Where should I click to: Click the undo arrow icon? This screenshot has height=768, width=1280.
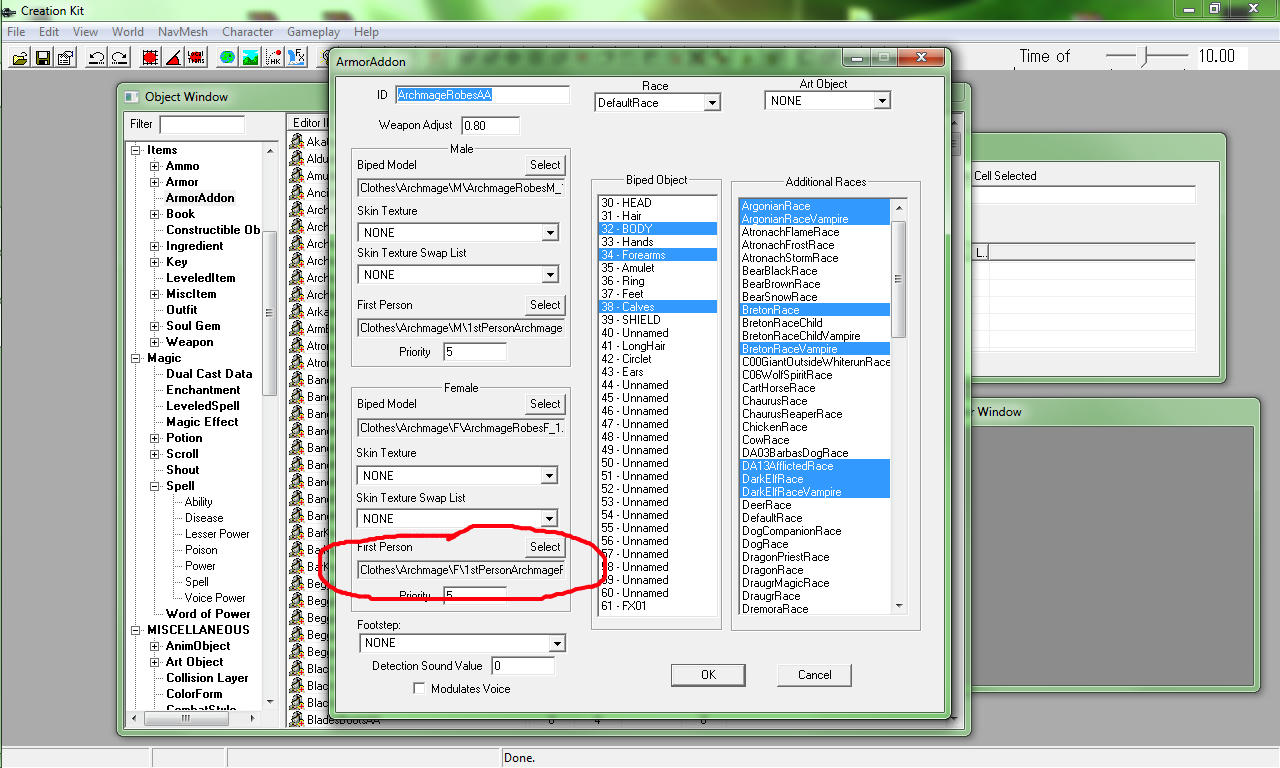click(96, 57)
